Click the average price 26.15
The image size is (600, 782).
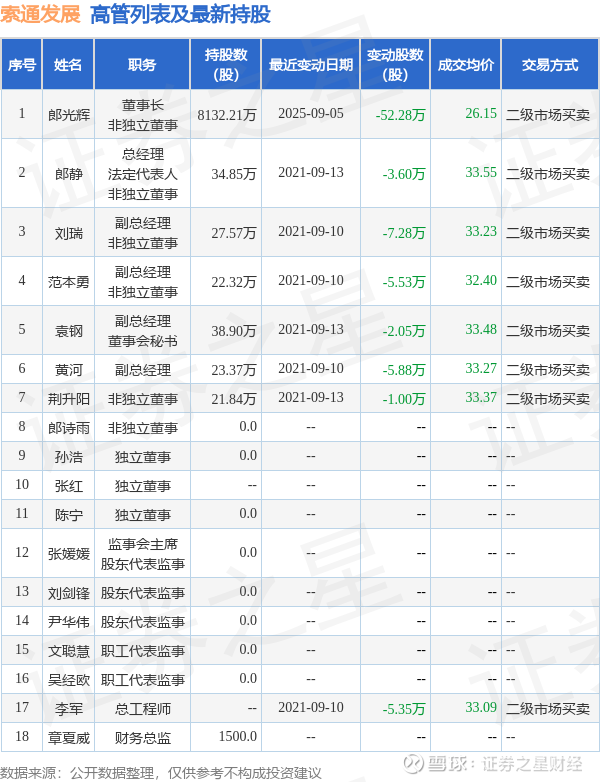pos(481,114)
